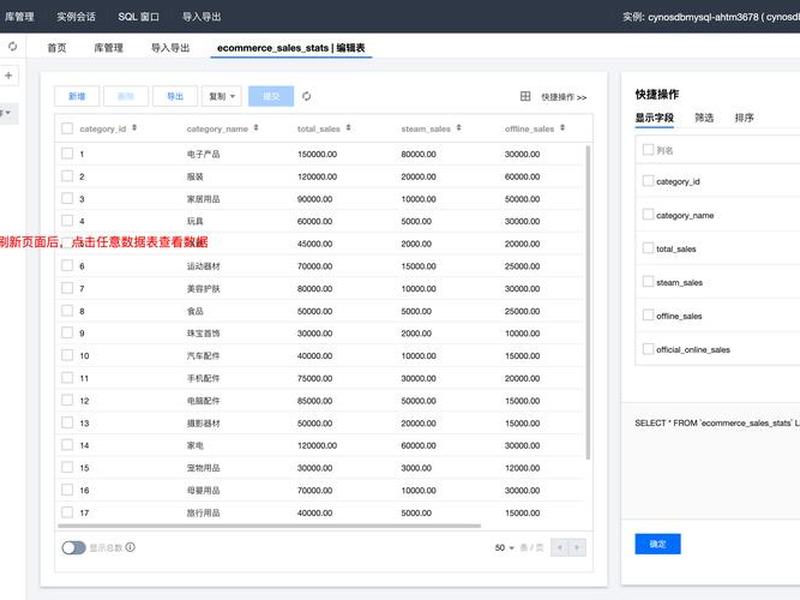Image resolution: width=800 pixels, height=600 pixels.
Task: Expand 快捷操作 >> panel link
Action: pos(564,97)
